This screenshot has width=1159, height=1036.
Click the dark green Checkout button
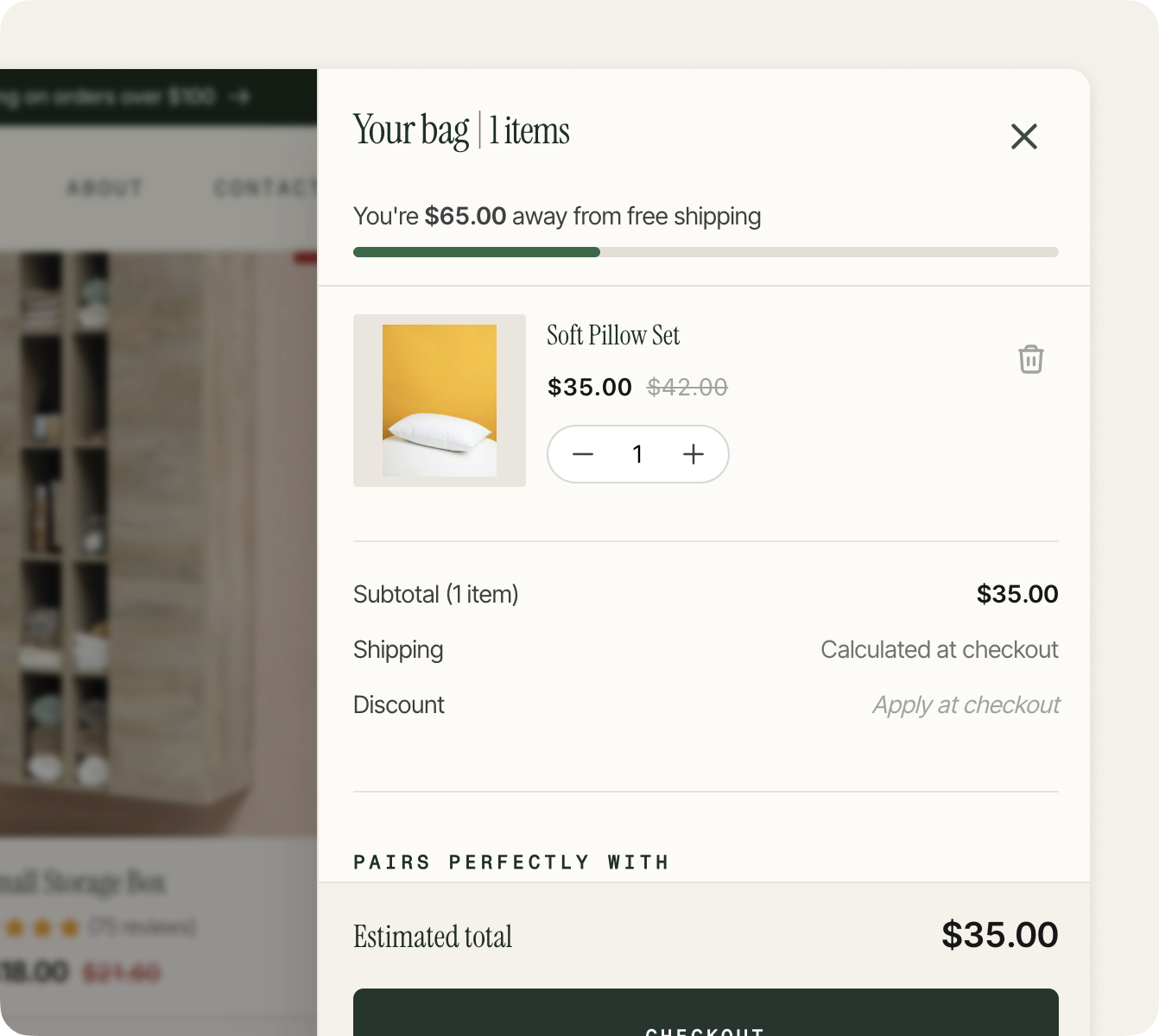click(706, 1013)
